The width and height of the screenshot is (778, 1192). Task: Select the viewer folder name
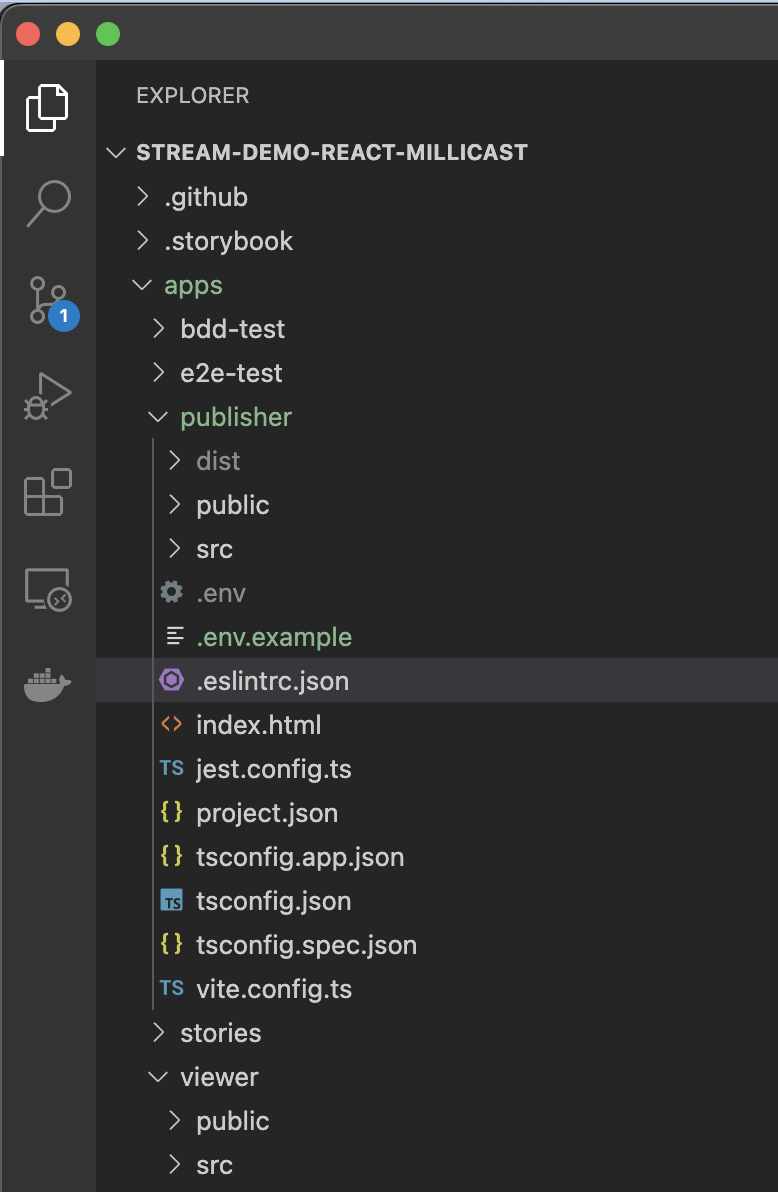(x=219, y=1077)
